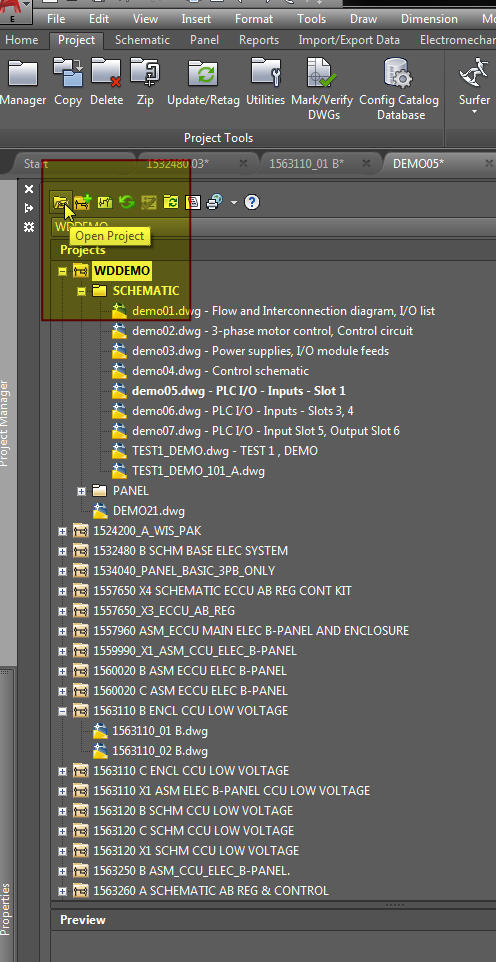Select DEMO21.dwg in the project tree
The width and height of the screenshot is (496, 962).
[x=149, y=511]
